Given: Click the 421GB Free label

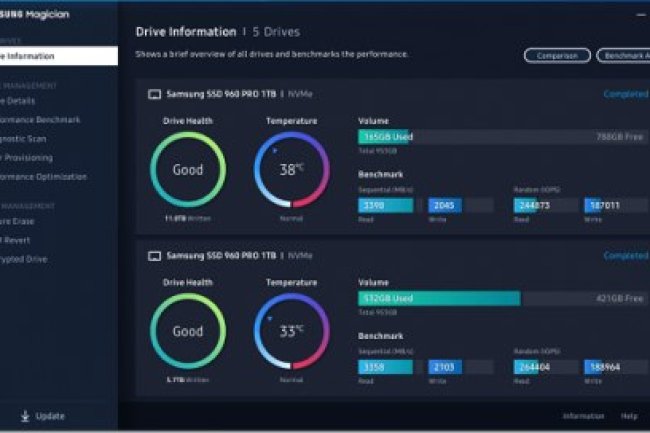Looking at the screenshot, I should pyautogui.click(x=619, y=298).
